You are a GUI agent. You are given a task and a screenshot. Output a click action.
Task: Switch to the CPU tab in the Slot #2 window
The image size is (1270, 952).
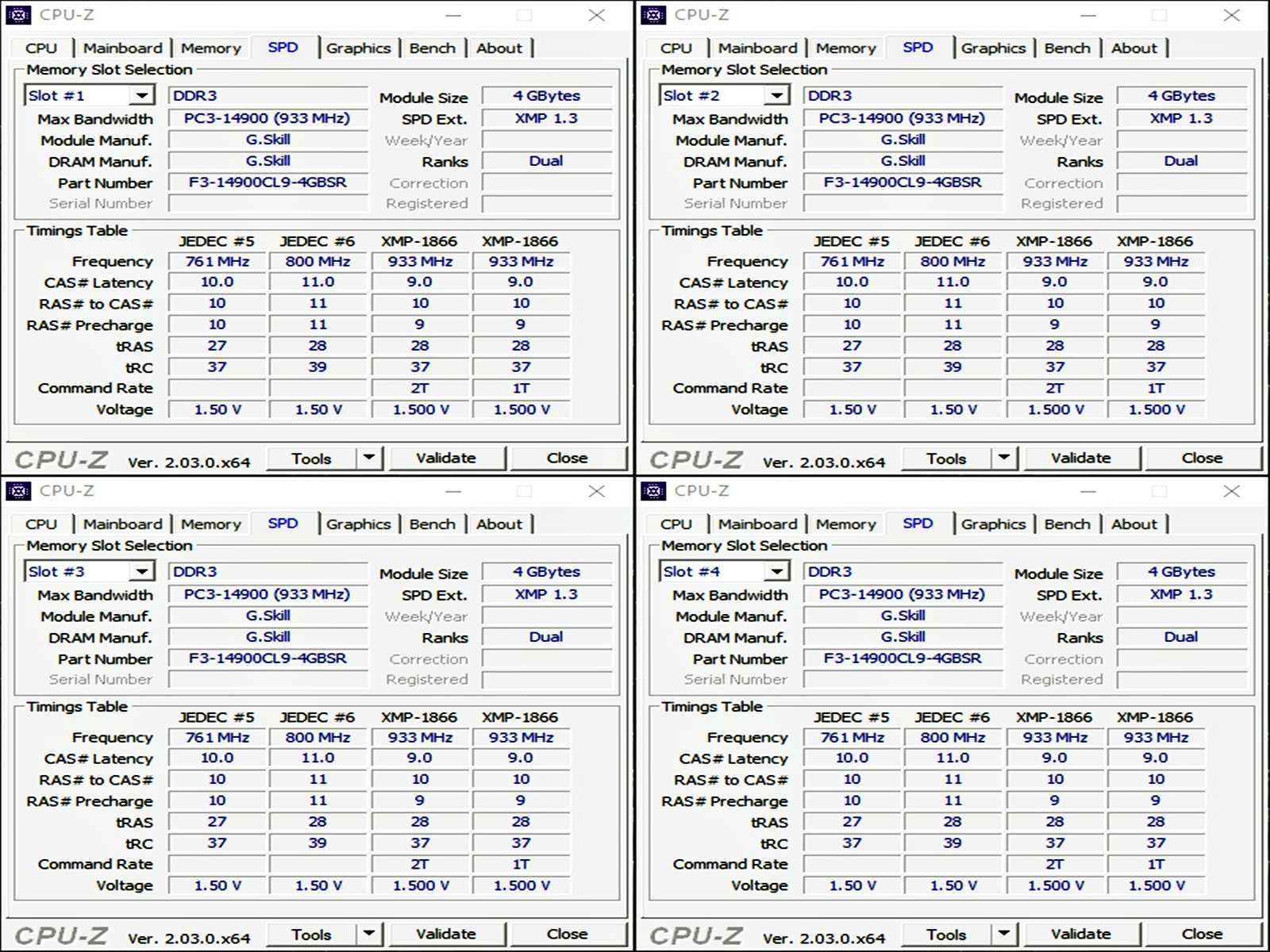676,48
